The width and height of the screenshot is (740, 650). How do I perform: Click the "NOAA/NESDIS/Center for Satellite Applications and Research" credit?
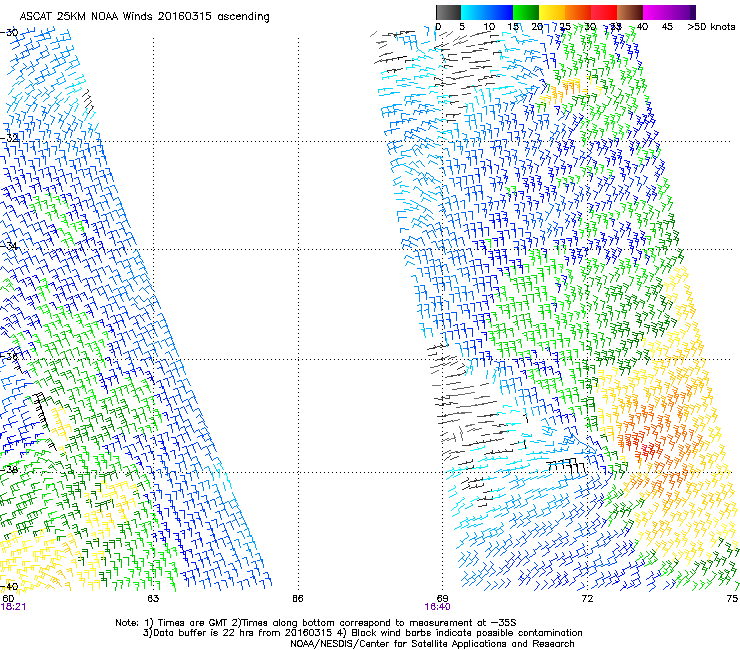[432, 644]
